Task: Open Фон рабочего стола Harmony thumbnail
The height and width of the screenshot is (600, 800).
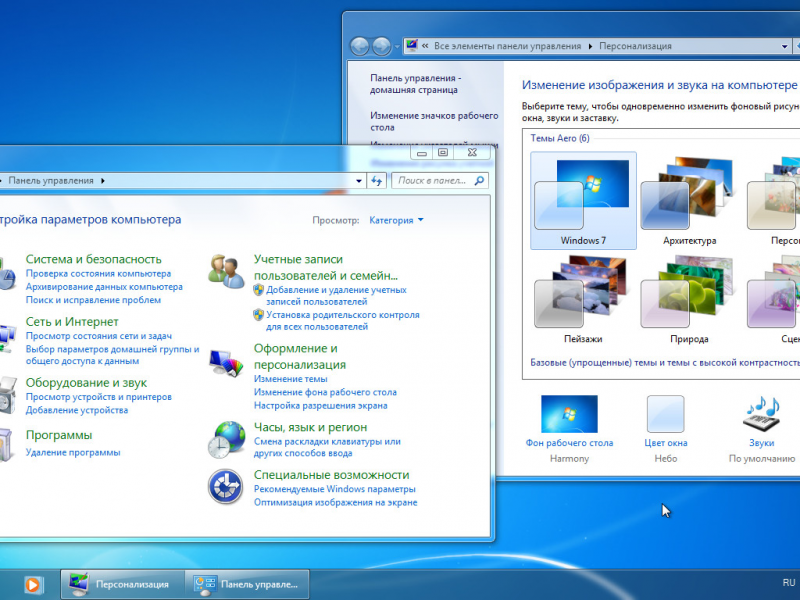Action: pos(569,414)
